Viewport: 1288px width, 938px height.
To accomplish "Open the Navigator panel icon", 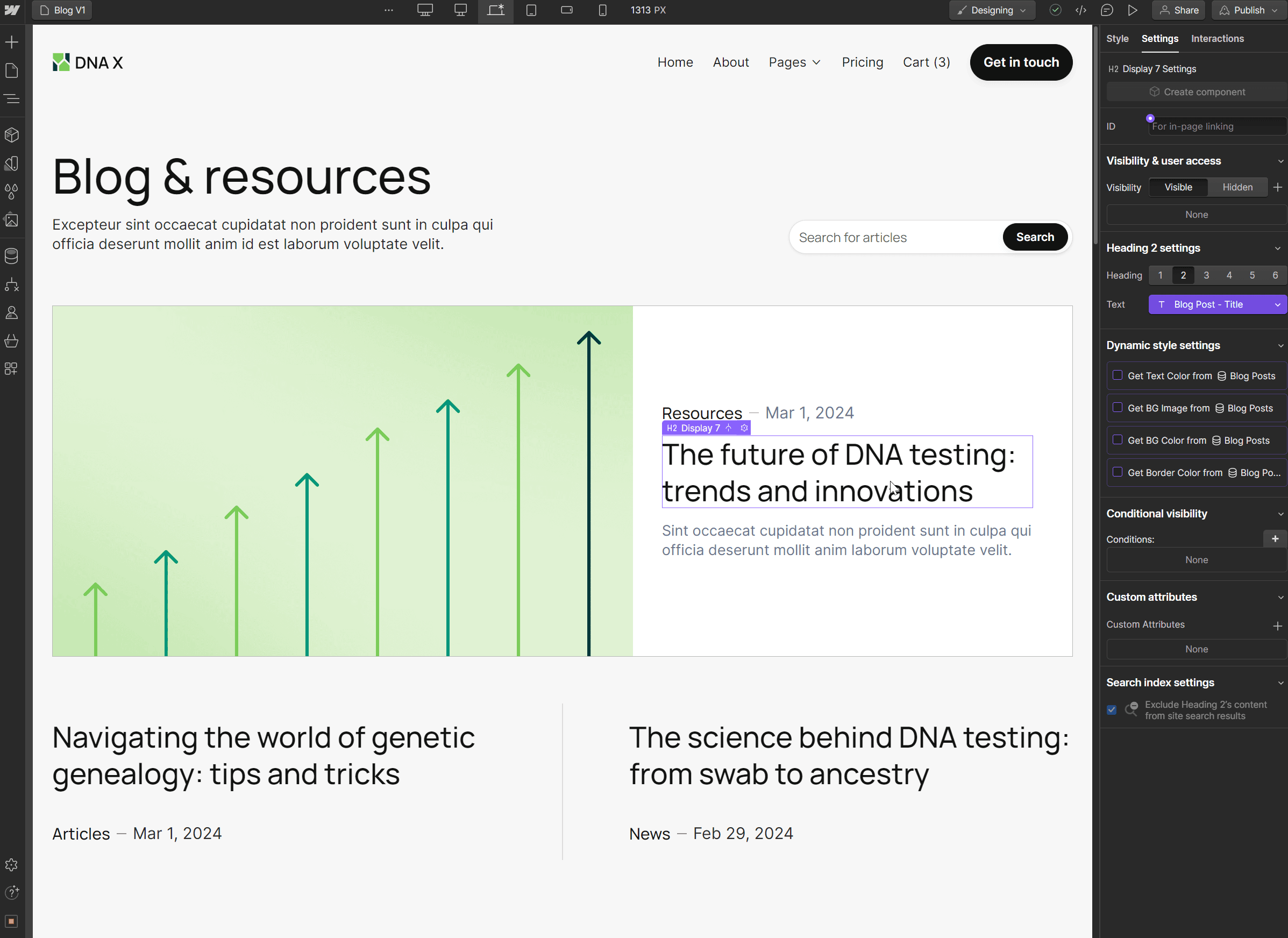I will coord(12,99).
